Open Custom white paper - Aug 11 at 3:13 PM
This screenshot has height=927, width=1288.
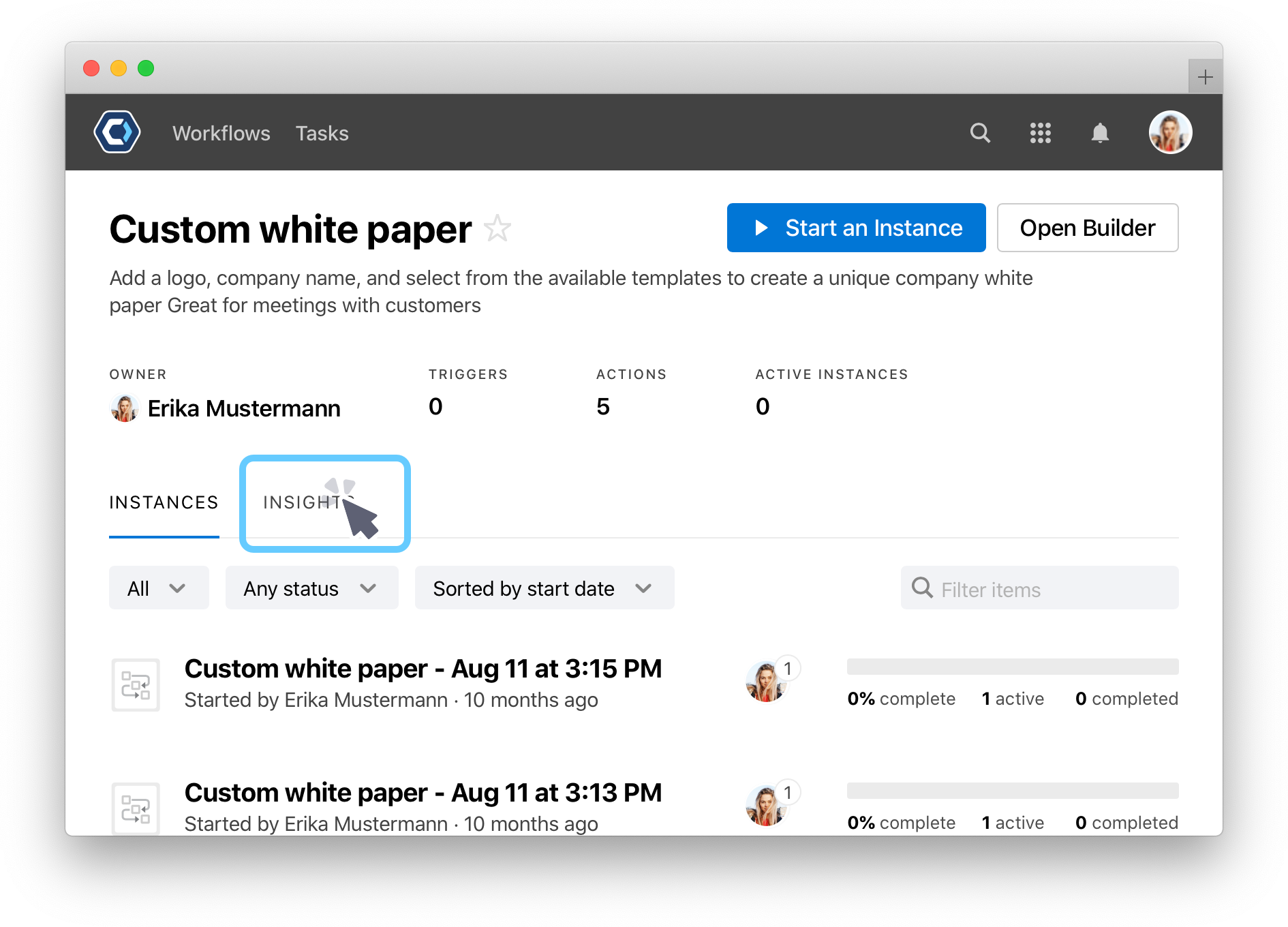(x=423, y=793)
